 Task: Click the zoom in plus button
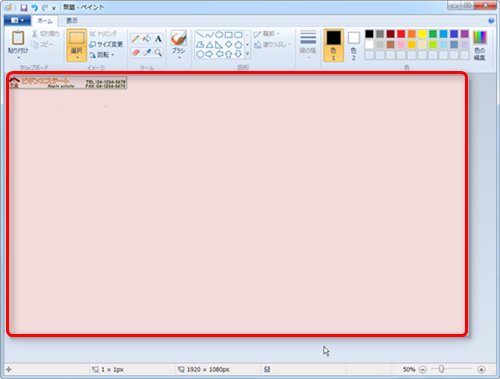point(481,369)
